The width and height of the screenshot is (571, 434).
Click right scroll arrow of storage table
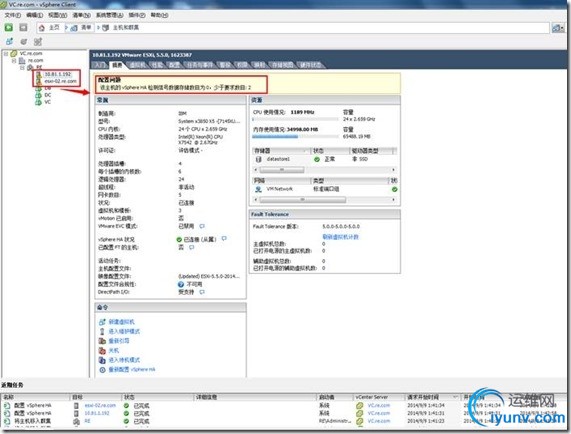click(x=394, y=170)
